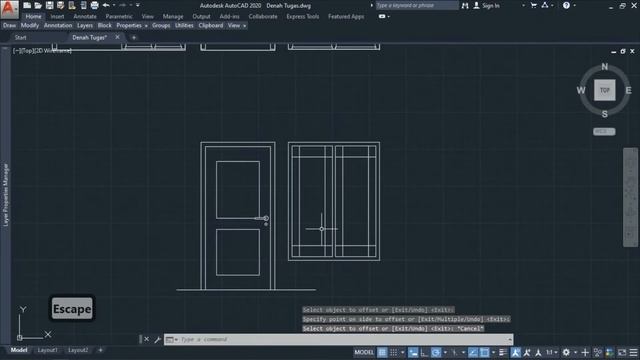This screenshot has height=360, width=640.
Task: Click the Autodesk A360 triangle icon
Action: 545,5
